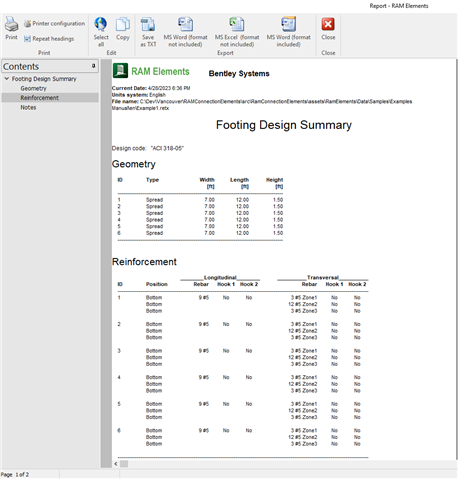Click the Bentley Systems text
This screenshot has height=479, width=458.
point(239,74)
